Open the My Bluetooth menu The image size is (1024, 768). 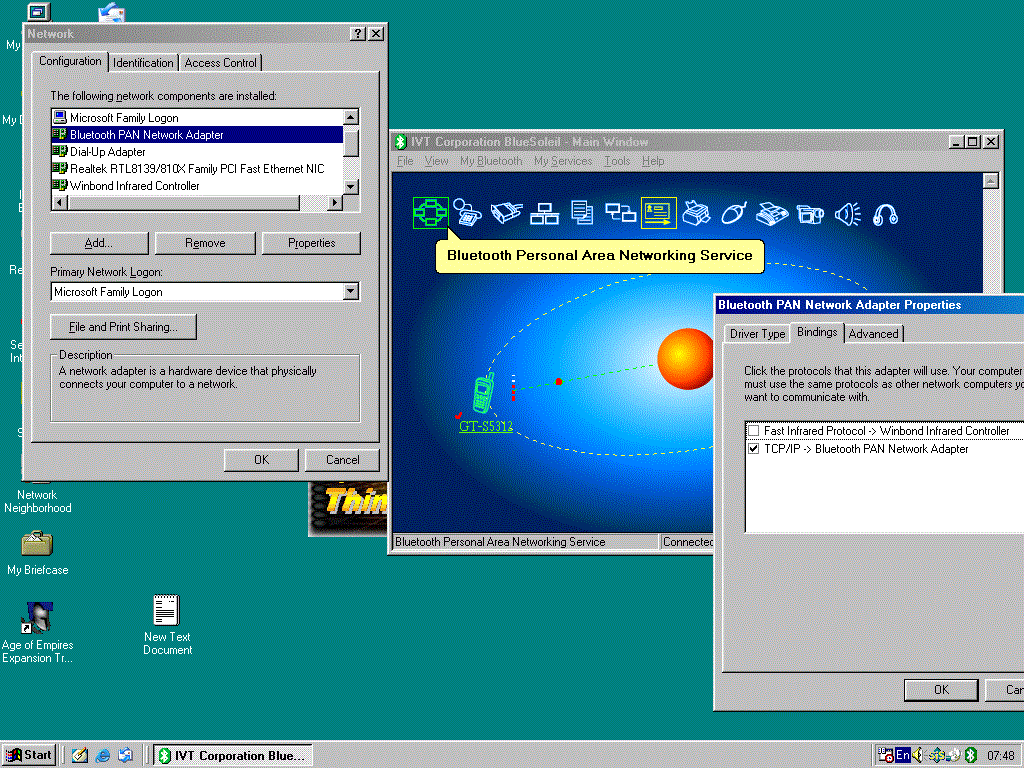[491, 161]
